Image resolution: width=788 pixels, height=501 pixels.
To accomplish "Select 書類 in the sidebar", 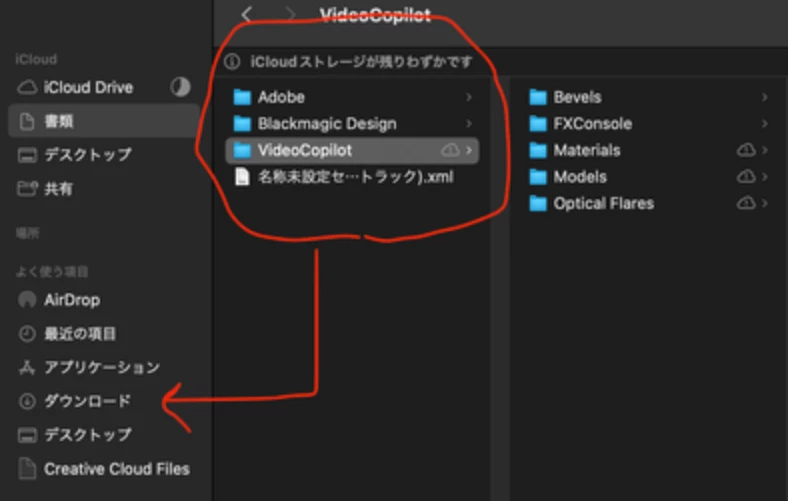I will coord(104,121).
